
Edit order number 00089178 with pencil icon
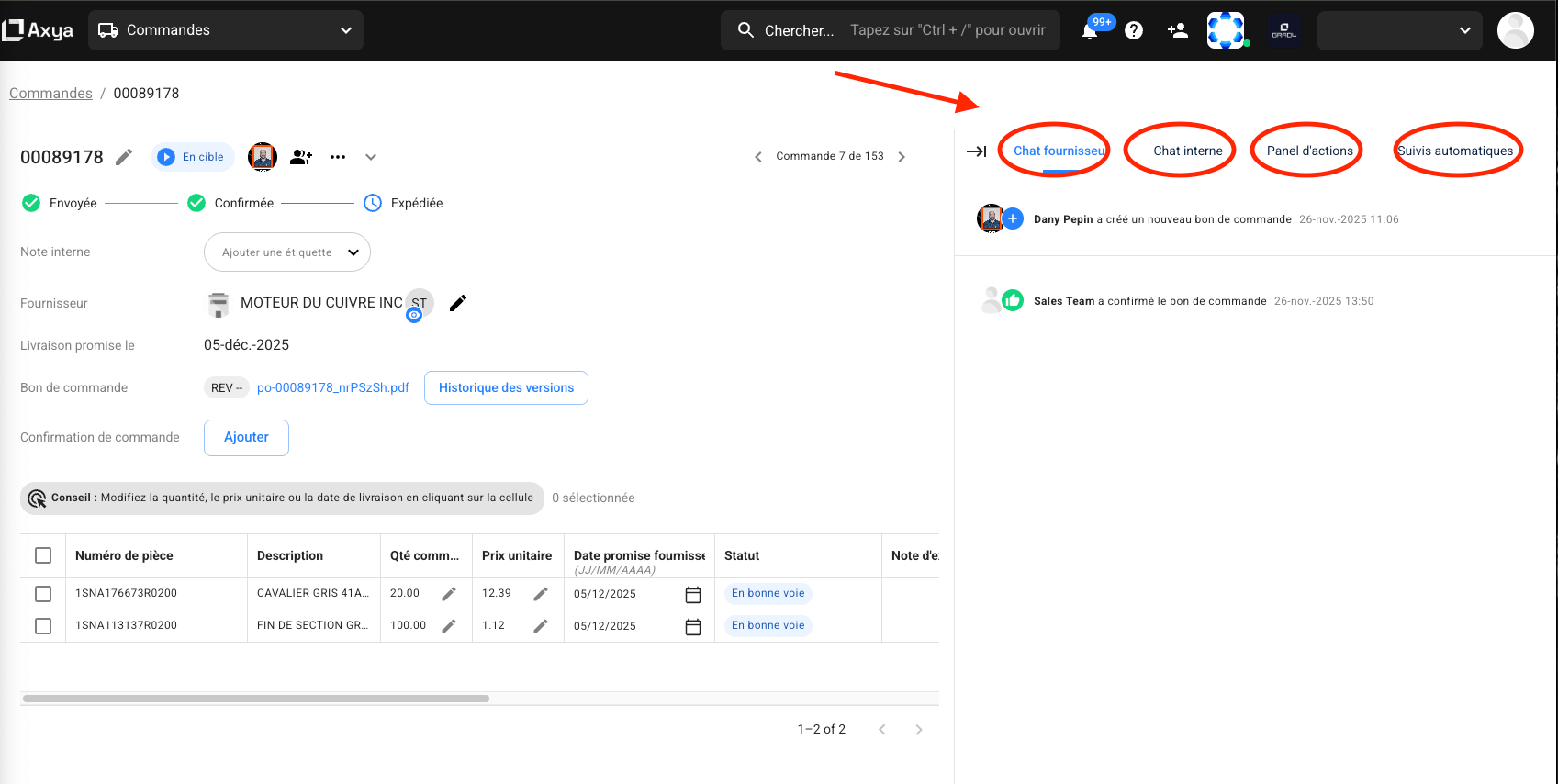124,157
